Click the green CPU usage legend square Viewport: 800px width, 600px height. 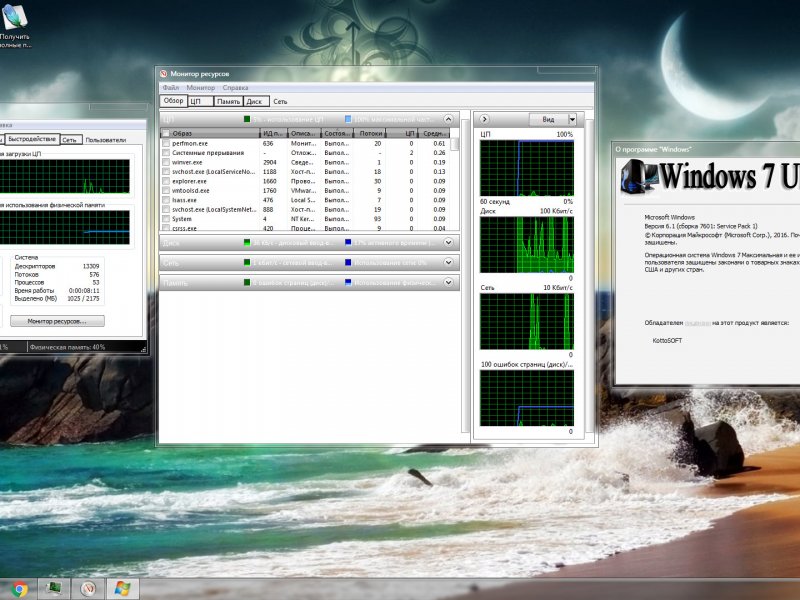click(247, 119)
